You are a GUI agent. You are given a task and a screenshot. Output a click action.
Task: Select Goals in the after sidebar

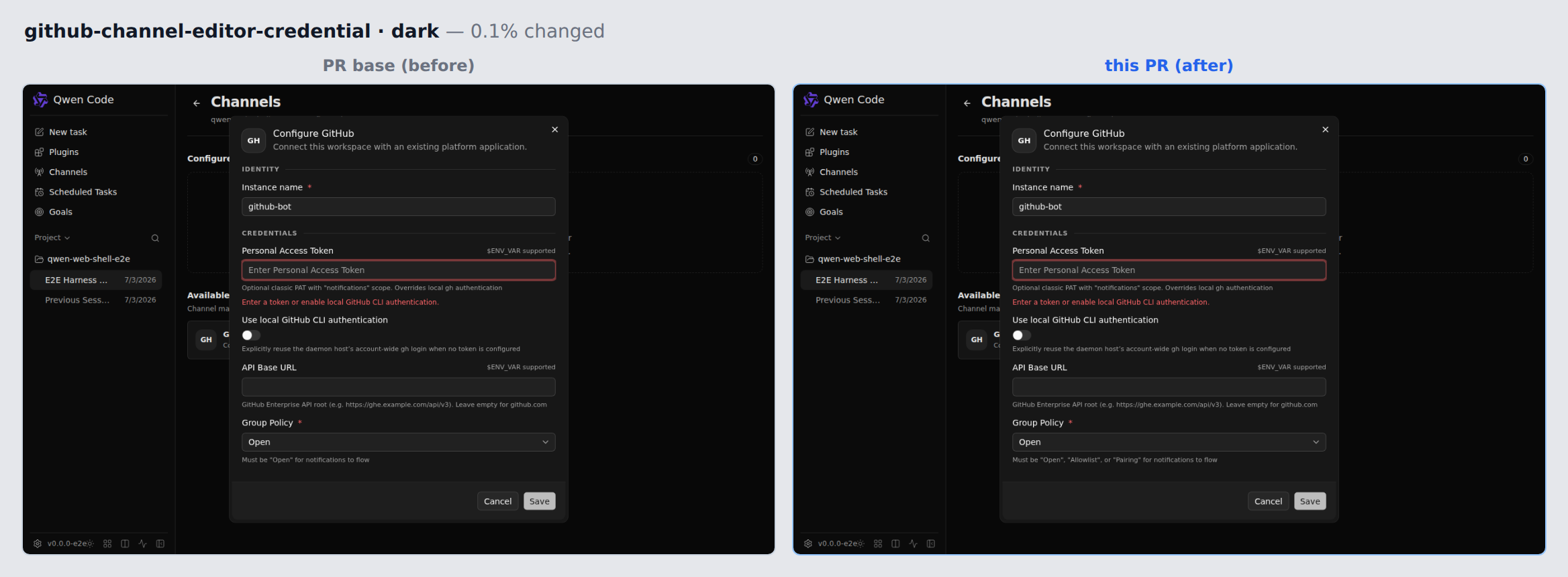pyautogui.click(x=867, y=212)
